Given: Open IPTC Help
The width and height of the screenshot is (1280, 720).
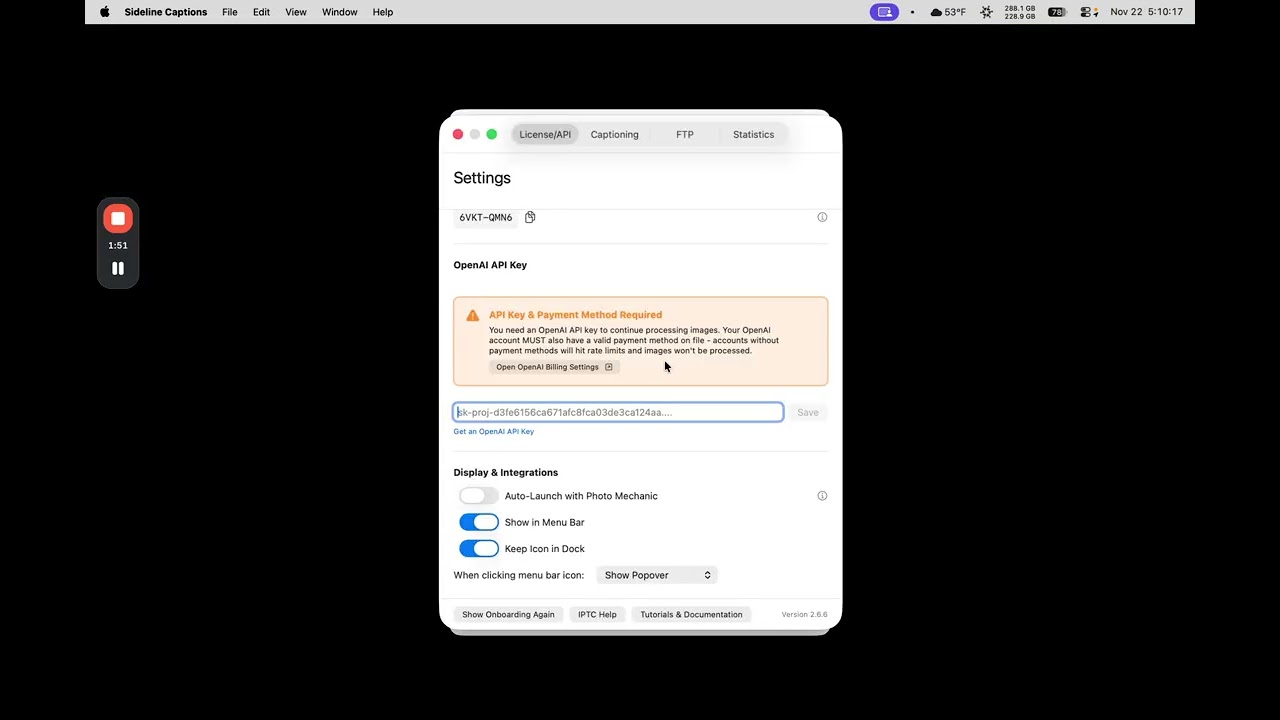Looking at the screenshot, I should [597, 614].
